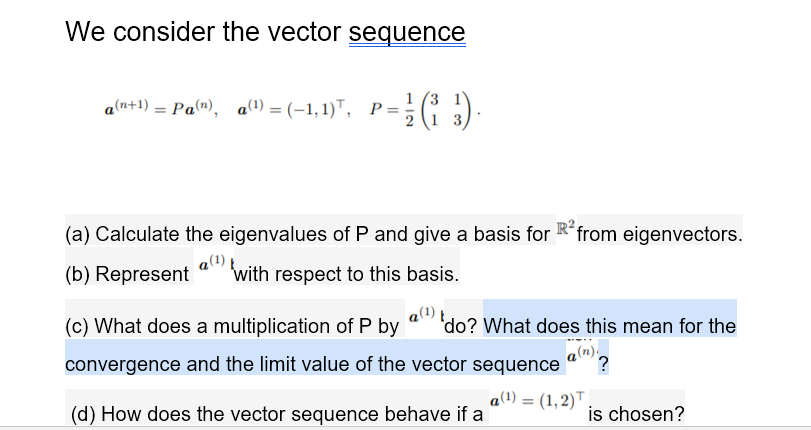Click the underlined word 'sequence' in heading
The width and height of the screenshot is (811, 430).
[x=407, y=32]
